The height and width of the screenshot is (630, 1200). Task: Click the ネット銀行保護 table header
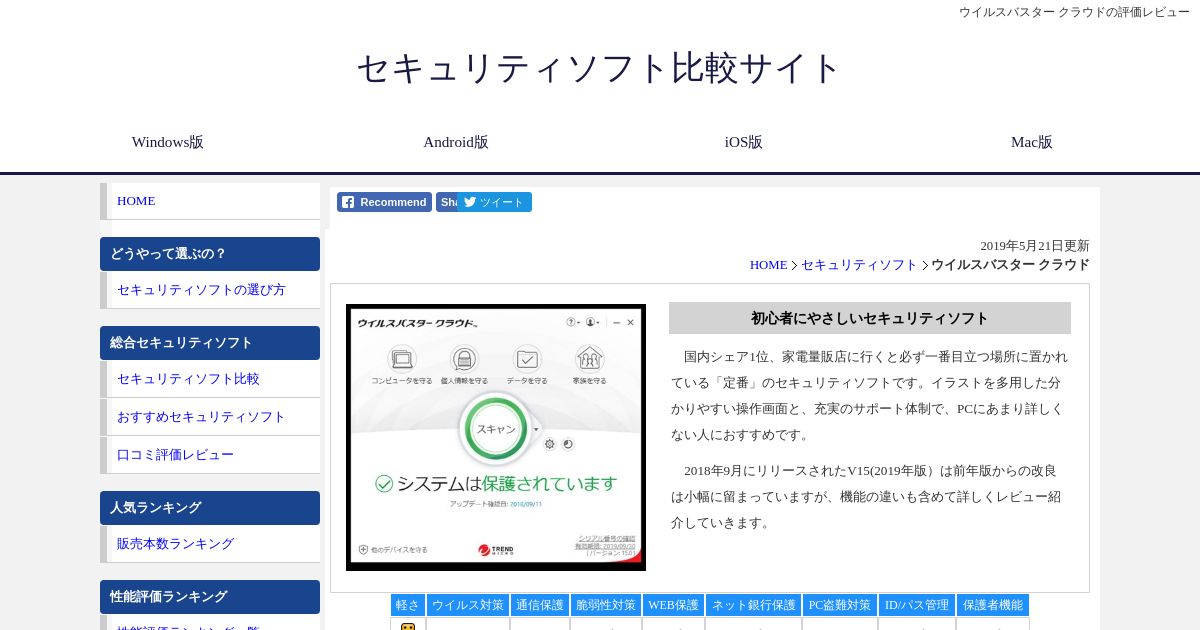[x=754, y=605]
